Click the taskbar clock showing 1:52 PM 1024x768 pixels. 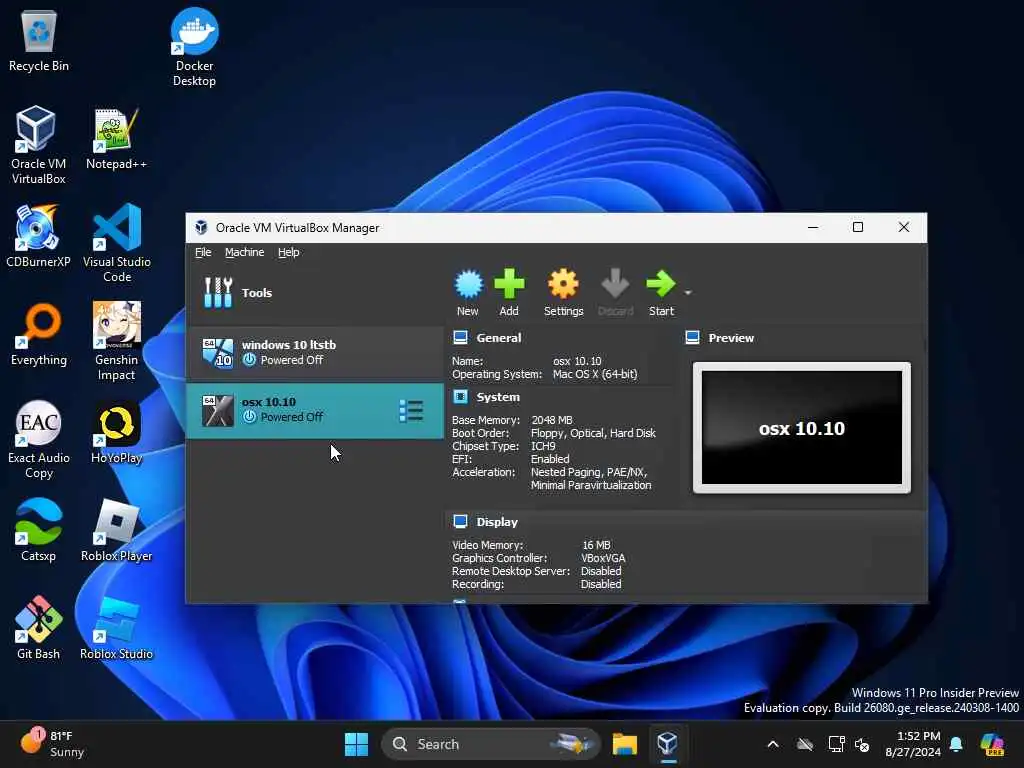[x=913, y=744]
